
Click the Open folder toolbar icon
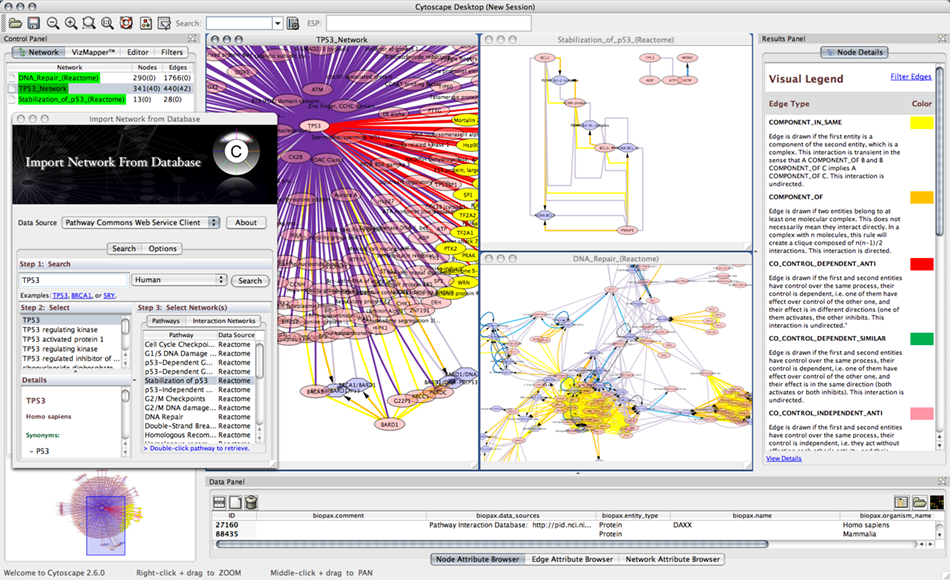point(15,22)
